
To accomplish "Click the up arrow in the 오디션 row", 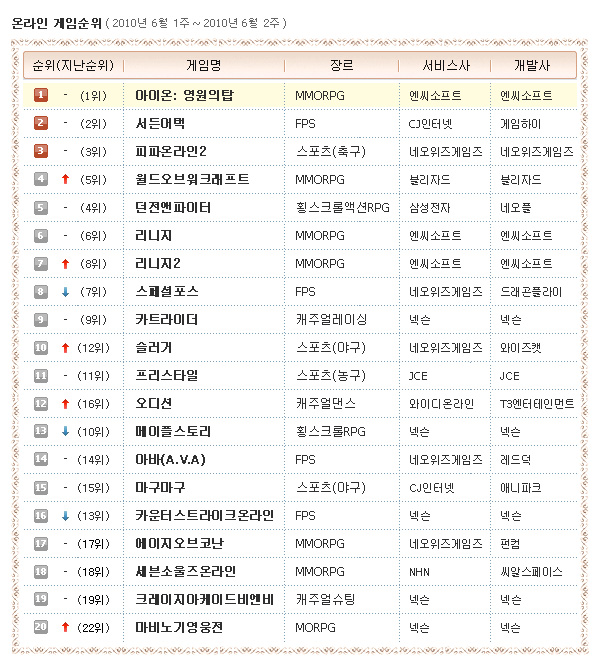I will [65, 403].
